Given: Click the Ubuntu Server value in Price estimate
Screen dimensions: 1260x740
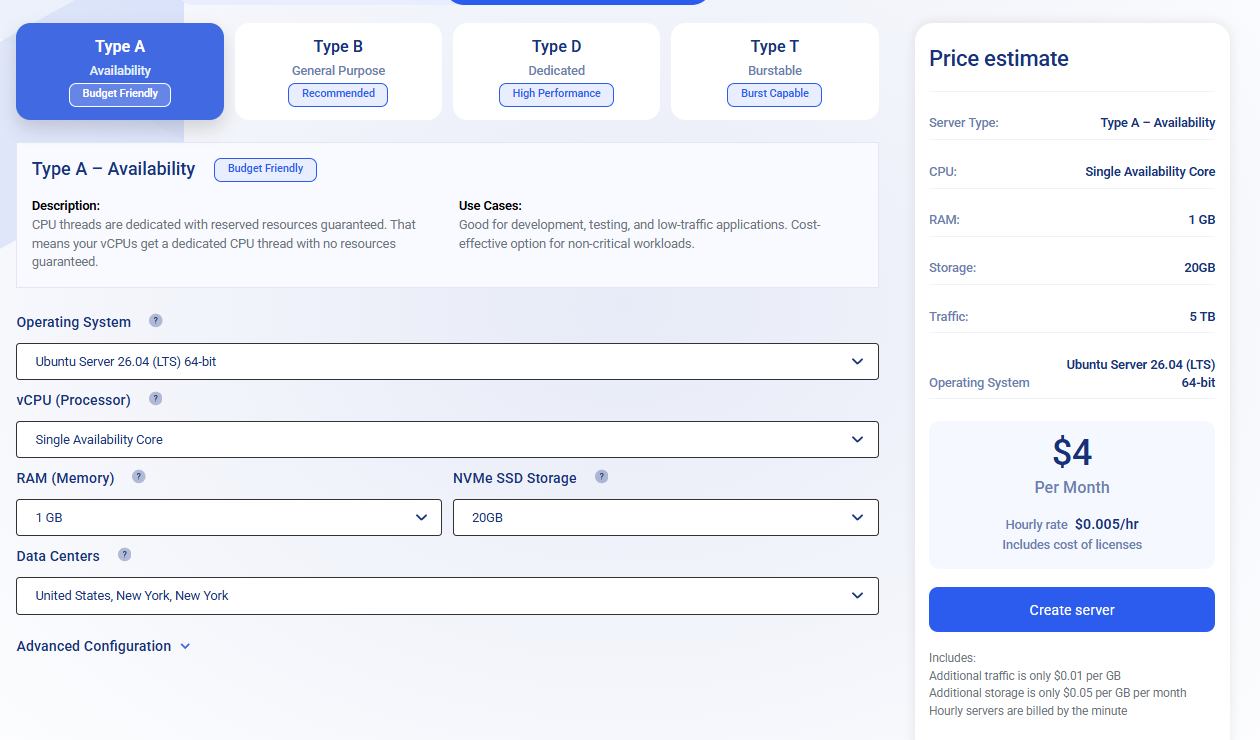Looking at the screenshot, I should [x=1141, y=373].
